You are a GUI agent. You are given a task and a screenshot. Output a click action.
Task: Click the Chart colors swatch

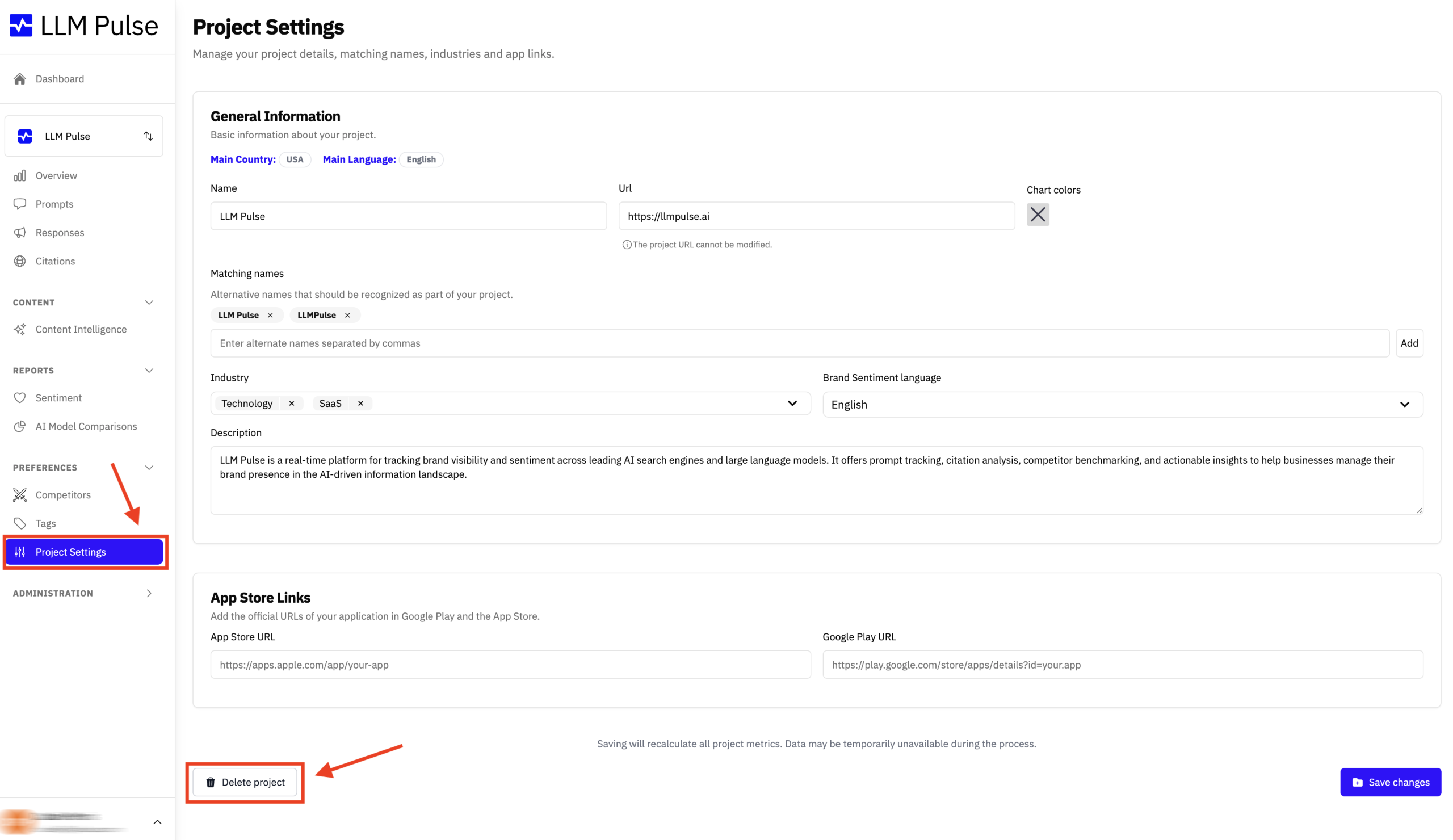[1038, 215]
